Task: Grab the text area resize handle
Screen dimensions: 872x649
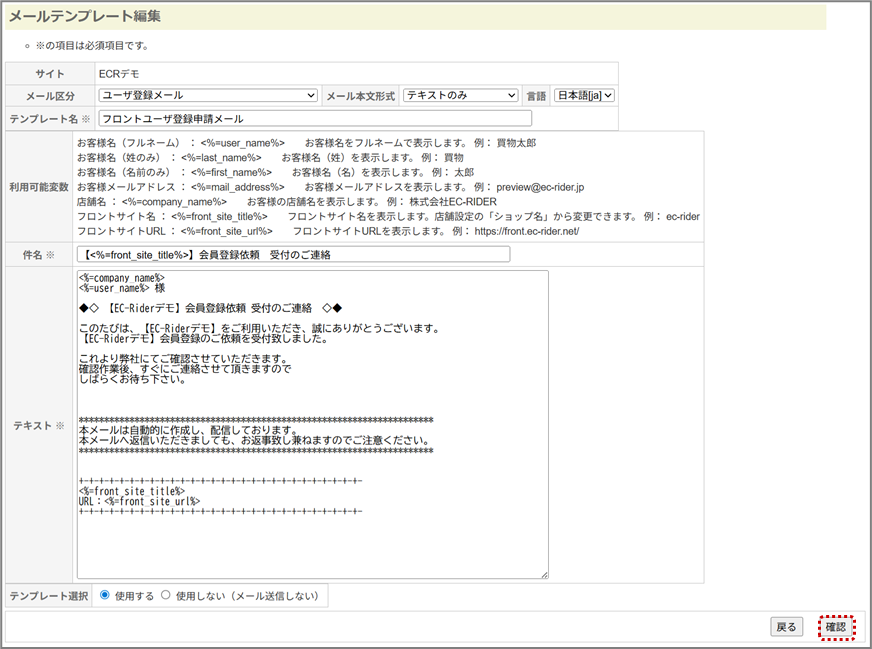Action: pyautogui.click(x=543, y=574)
